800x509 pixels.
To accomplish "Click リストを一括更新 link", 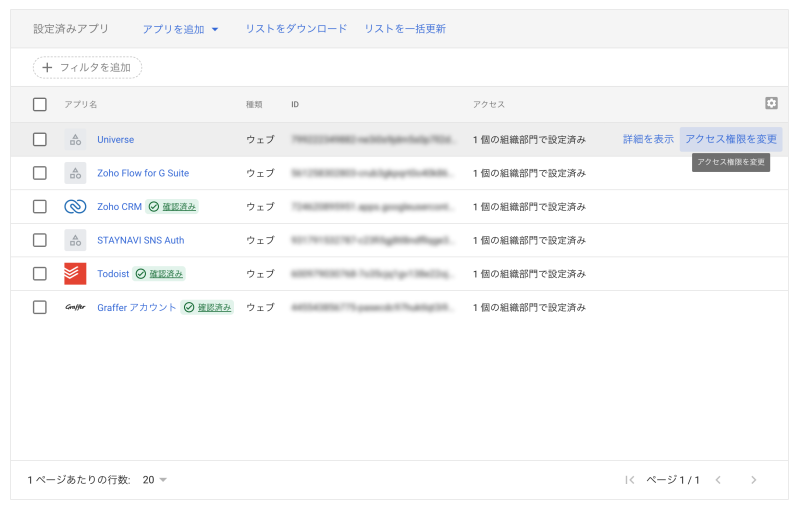I will pos(405,29).
